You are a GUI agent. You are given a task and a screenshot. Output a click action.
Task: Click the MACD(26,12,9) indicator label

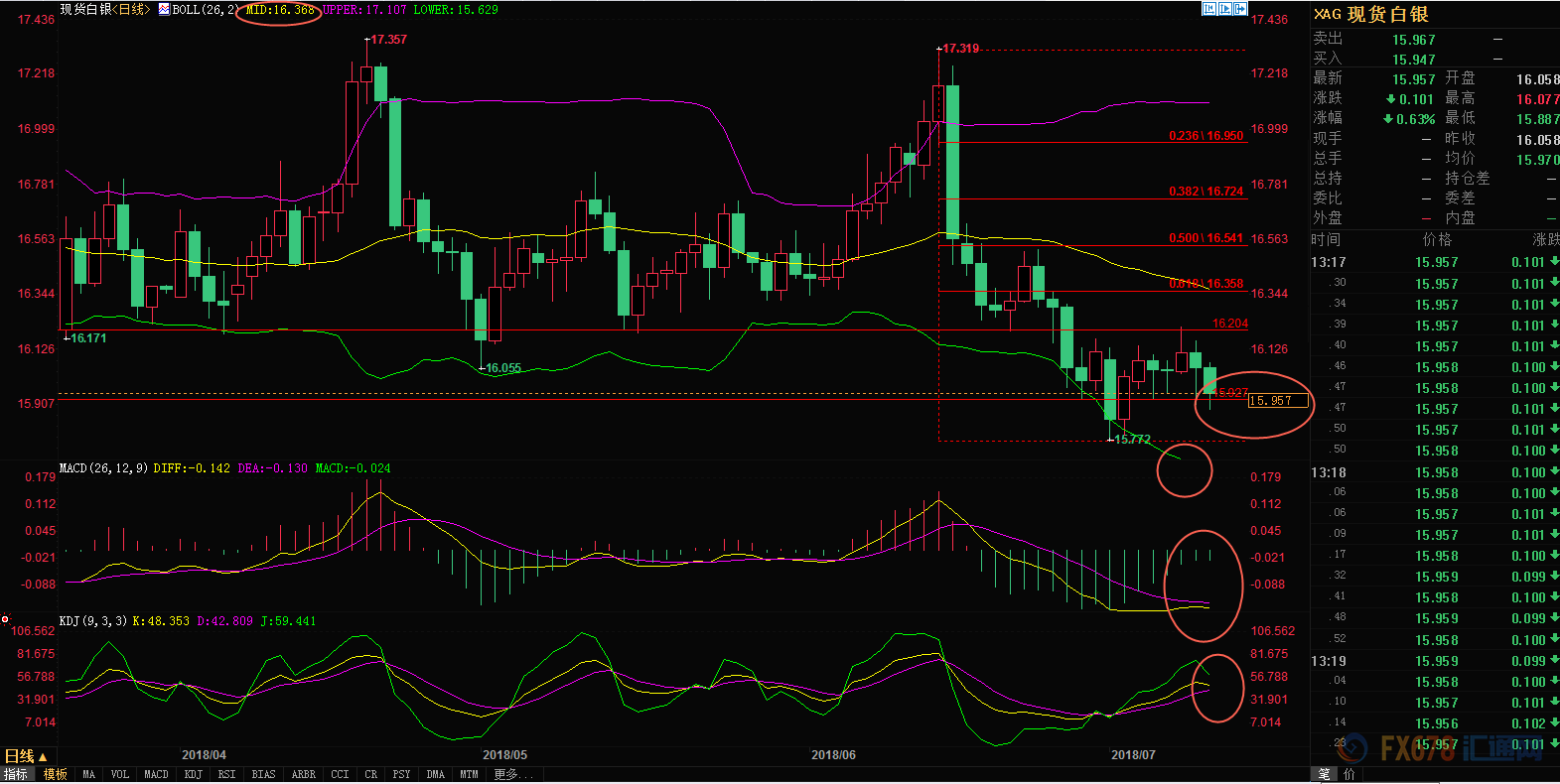tap(103, 467)
